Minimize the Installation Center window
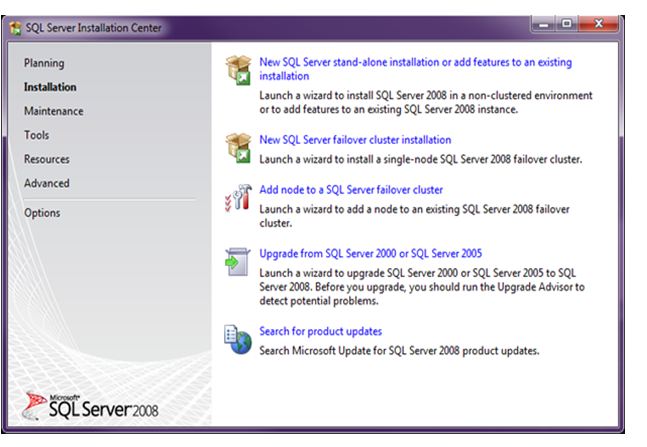Screen dimensions: 647x447 (543, 24)
